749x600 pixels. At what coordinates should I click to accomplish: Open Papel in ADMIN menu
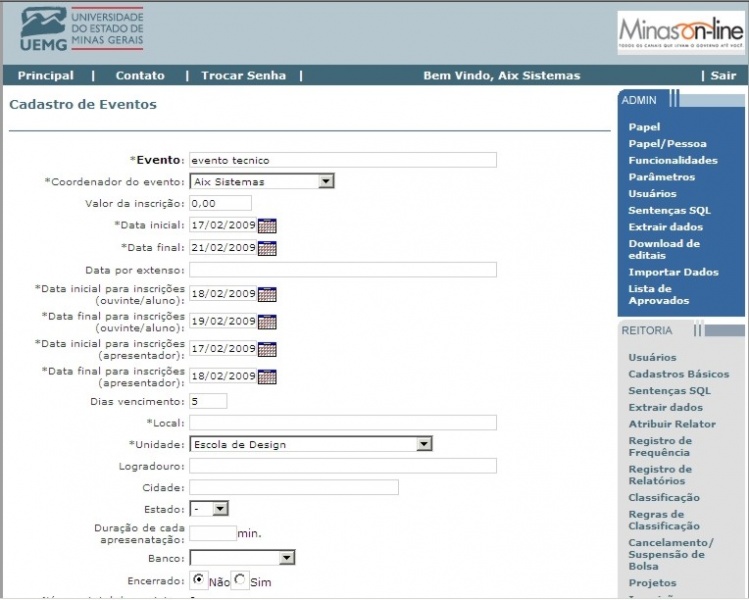click(x=644, y=127)
